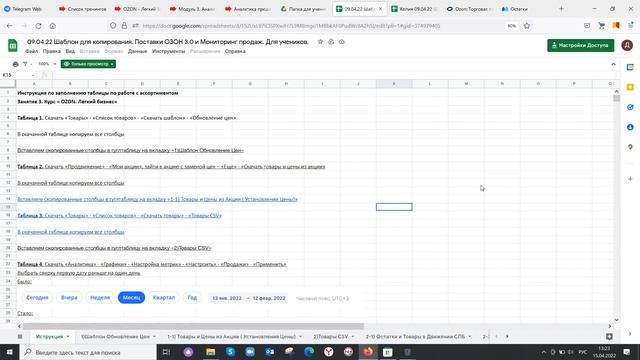Click the Windows taskbar search box
This screenshot has height=360, width=640.
click(x=88, y=352)
